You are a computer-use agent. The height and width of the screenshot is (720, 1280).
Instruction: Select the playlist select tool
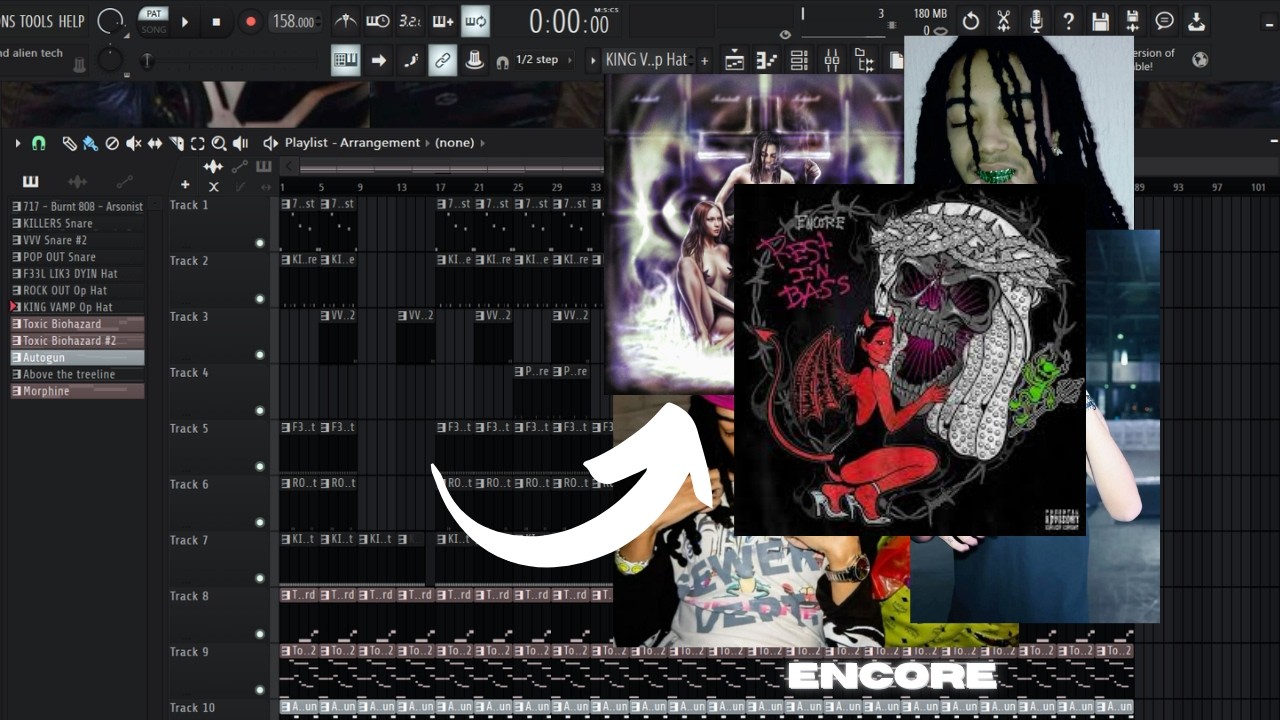click(197, 143)
